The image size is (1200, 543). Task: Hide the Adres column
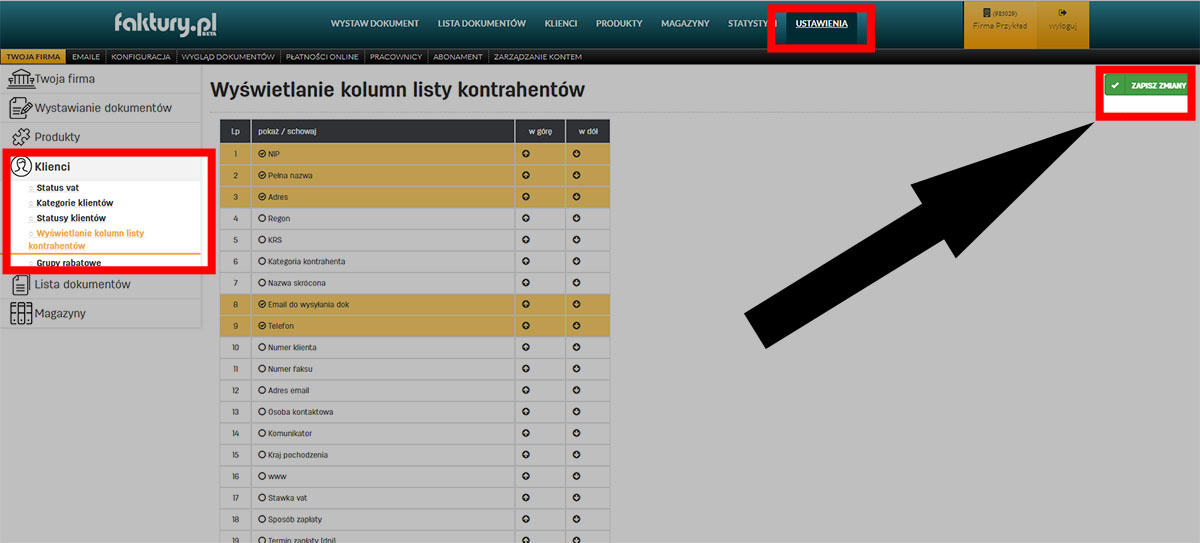pos(262,197)
